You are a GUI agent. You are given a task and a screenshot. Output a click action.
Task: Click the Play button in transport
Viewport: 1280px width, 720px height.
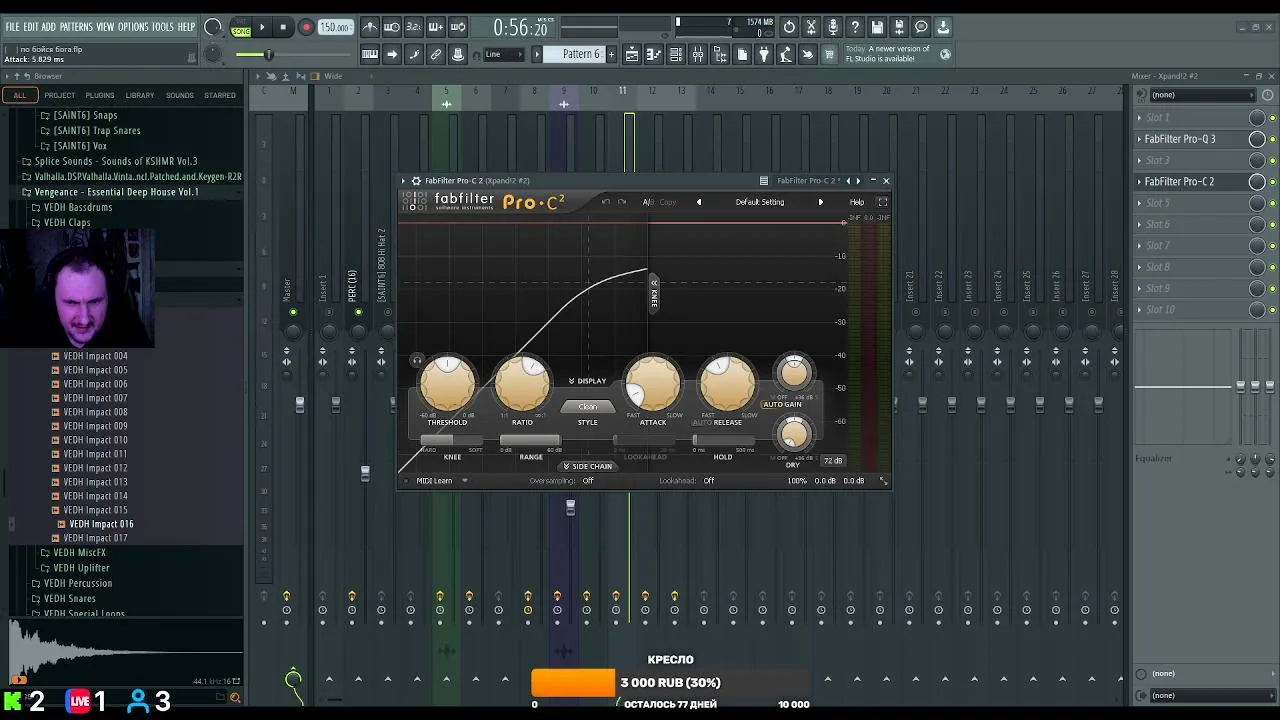262,28
